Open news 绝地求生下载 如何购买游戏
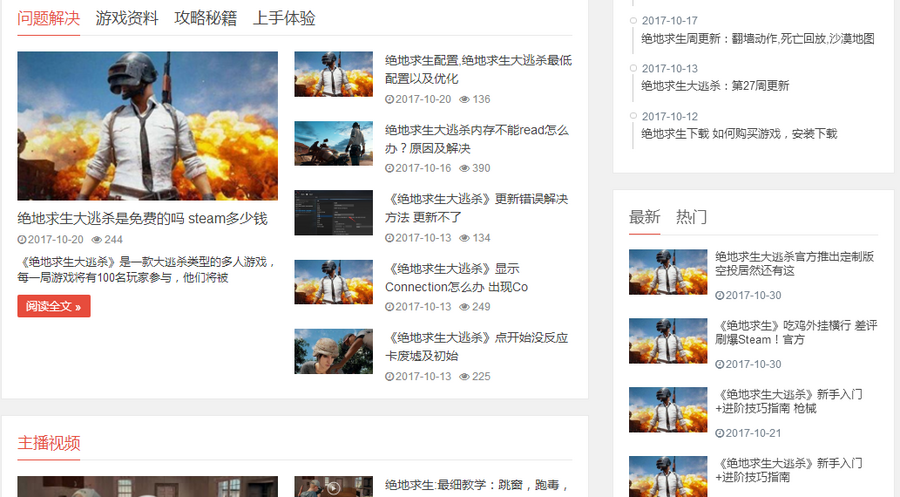This screenshot has width=900, height=497. click(739, 134)
